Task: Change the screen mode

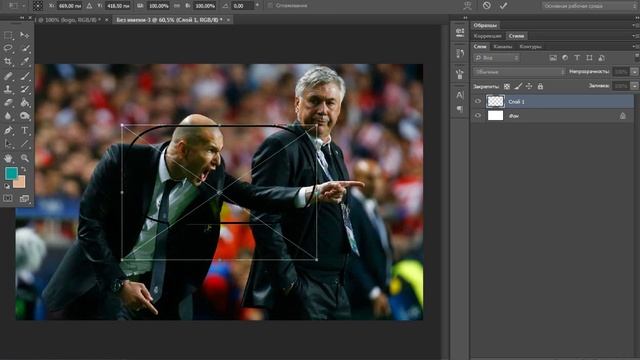Action: 24,198
